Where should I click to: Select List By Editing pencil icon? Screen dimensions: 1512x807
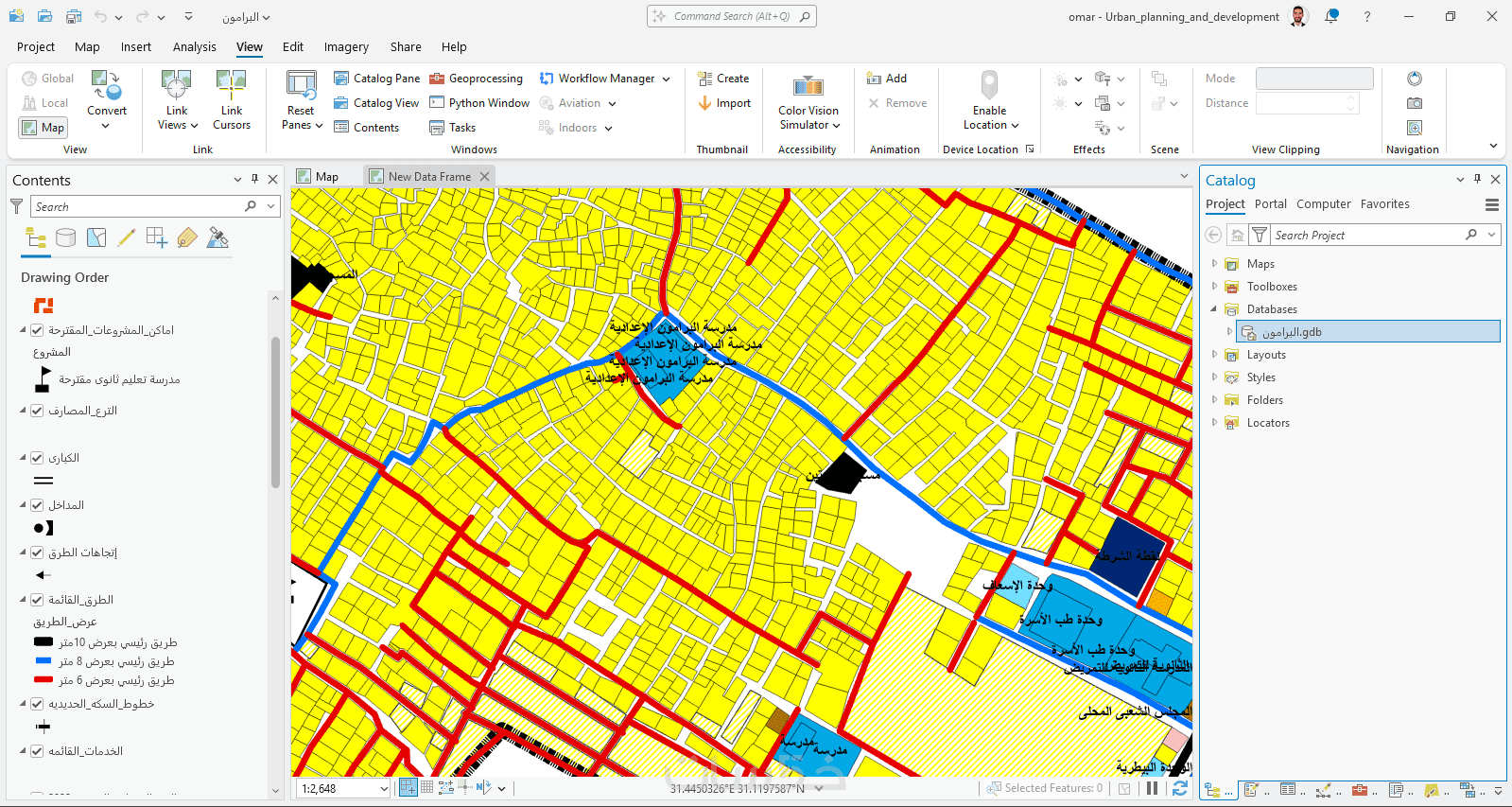coord(127,237)
